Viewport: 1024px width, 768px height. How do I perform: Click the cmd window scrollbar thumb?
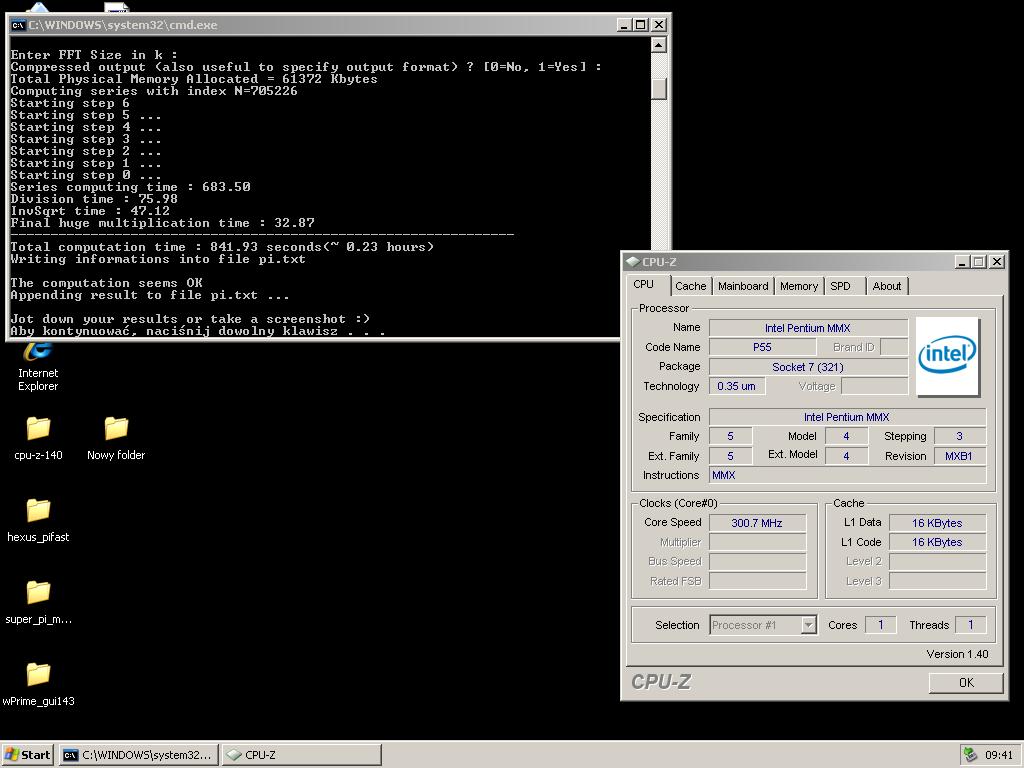tap(659, 88)
